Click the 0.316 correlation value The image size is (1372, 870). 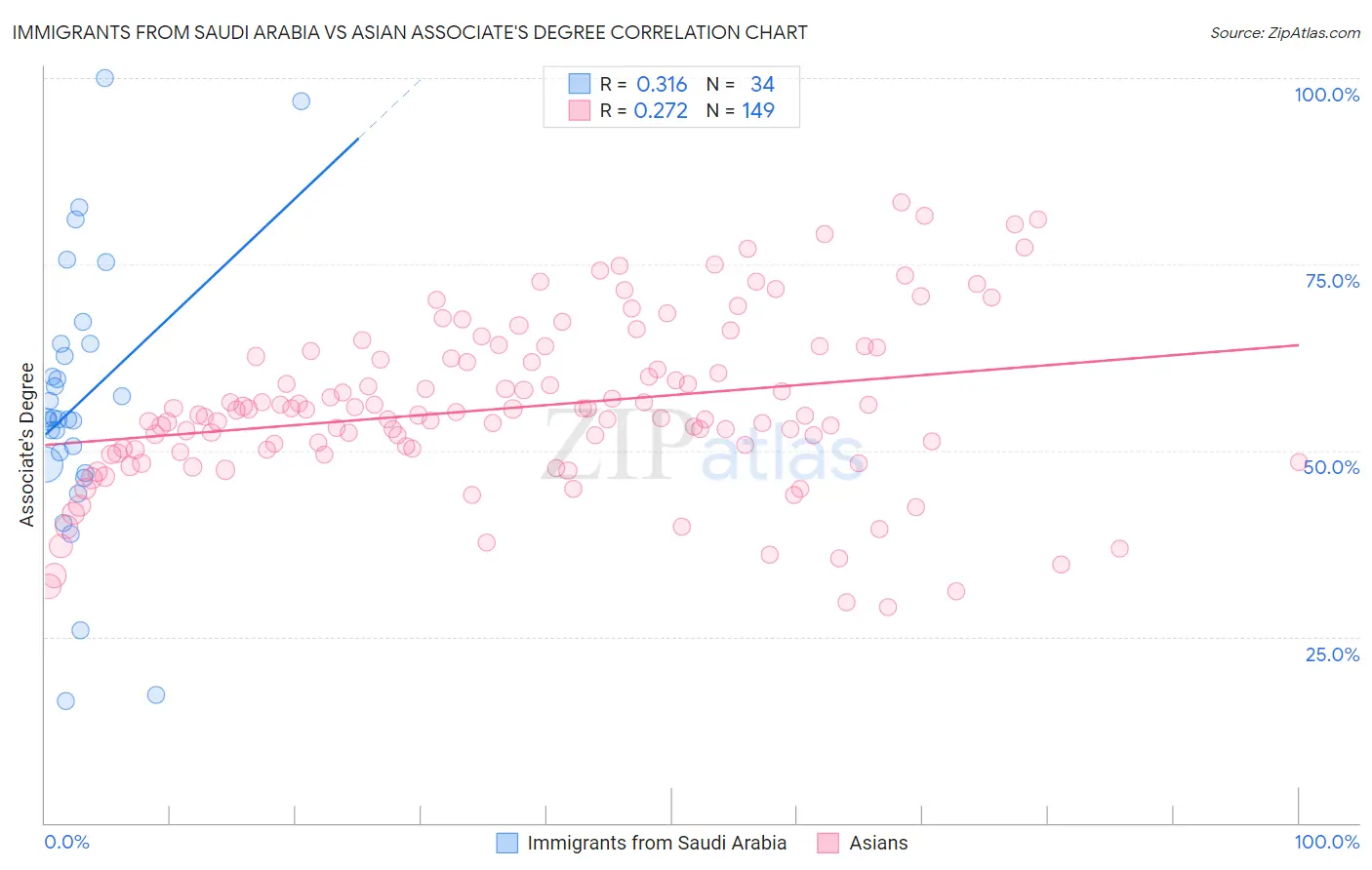(662, 84)
